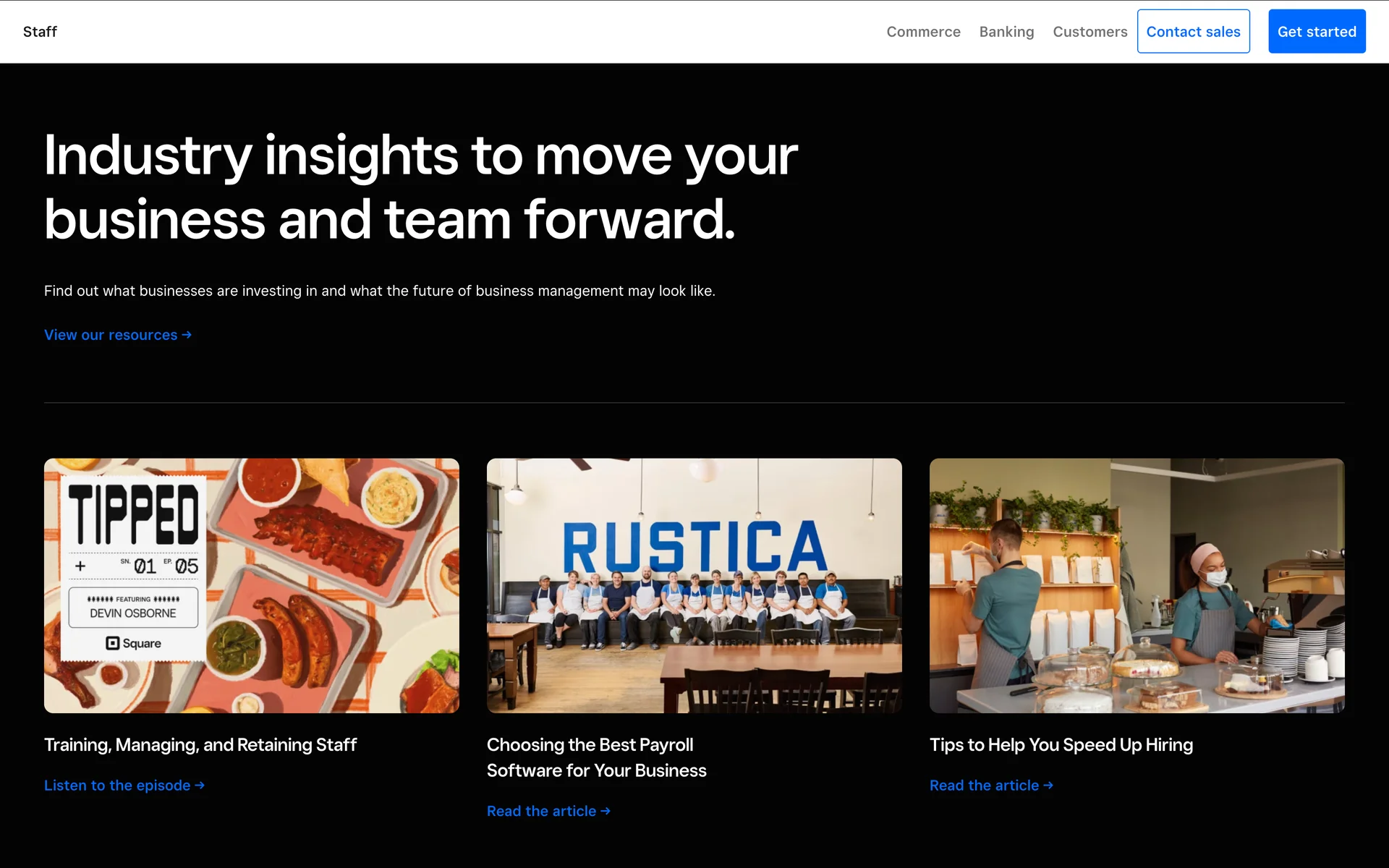Image resolution: width=1389 pixels, height=868 pixels.
Task: Follow the View our resources link
Action: click(111, 335)
